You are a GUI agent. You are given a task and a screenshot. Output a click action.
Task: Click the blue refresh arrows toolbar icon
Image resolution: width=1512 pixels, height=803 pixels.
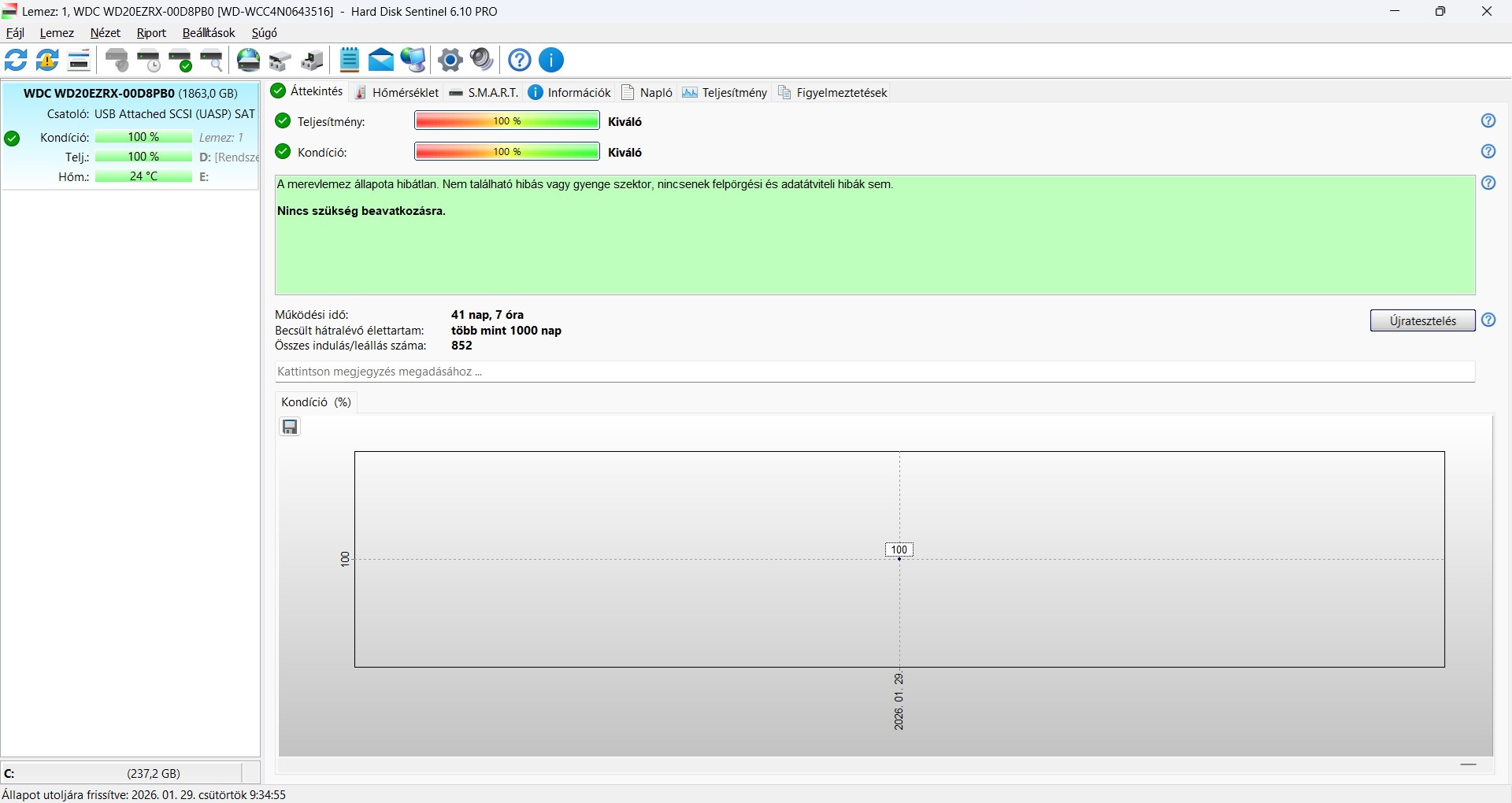tap(16, 60)
